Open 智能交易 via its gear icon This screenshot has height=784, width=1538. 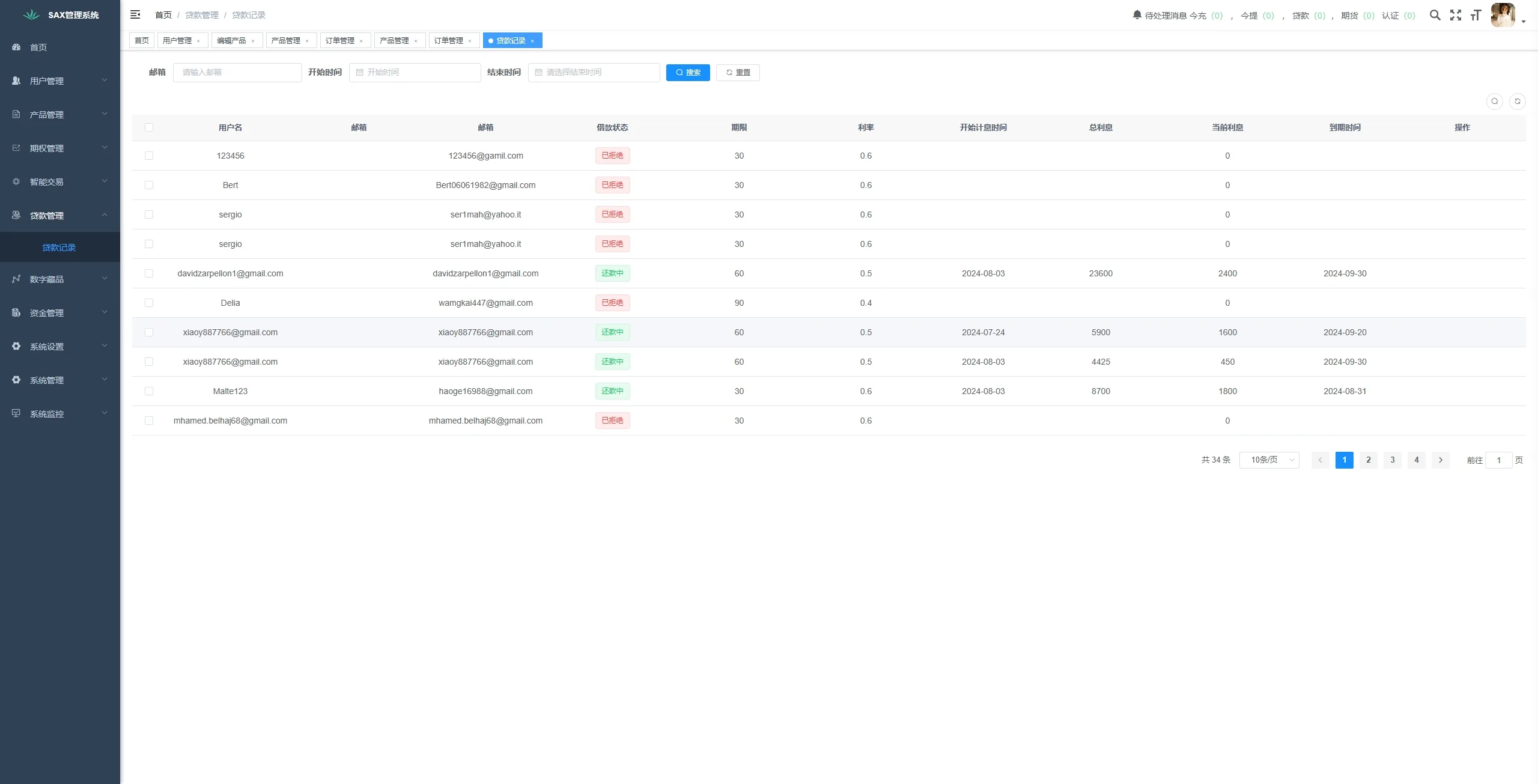[x=16, y=181]
